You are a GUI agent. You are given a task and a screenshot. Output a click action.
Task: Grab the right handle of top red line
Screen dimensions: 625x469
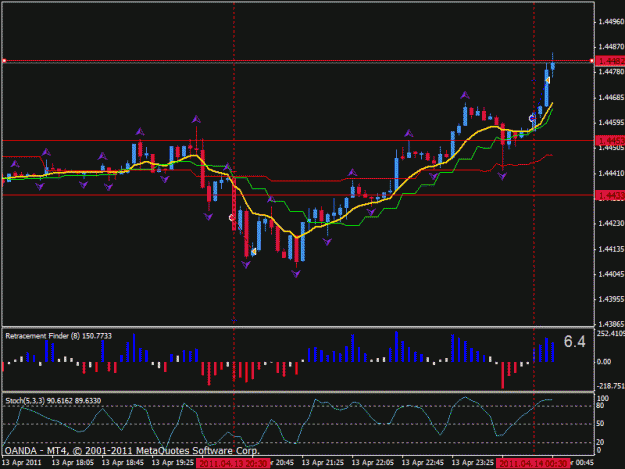[592, 61]
